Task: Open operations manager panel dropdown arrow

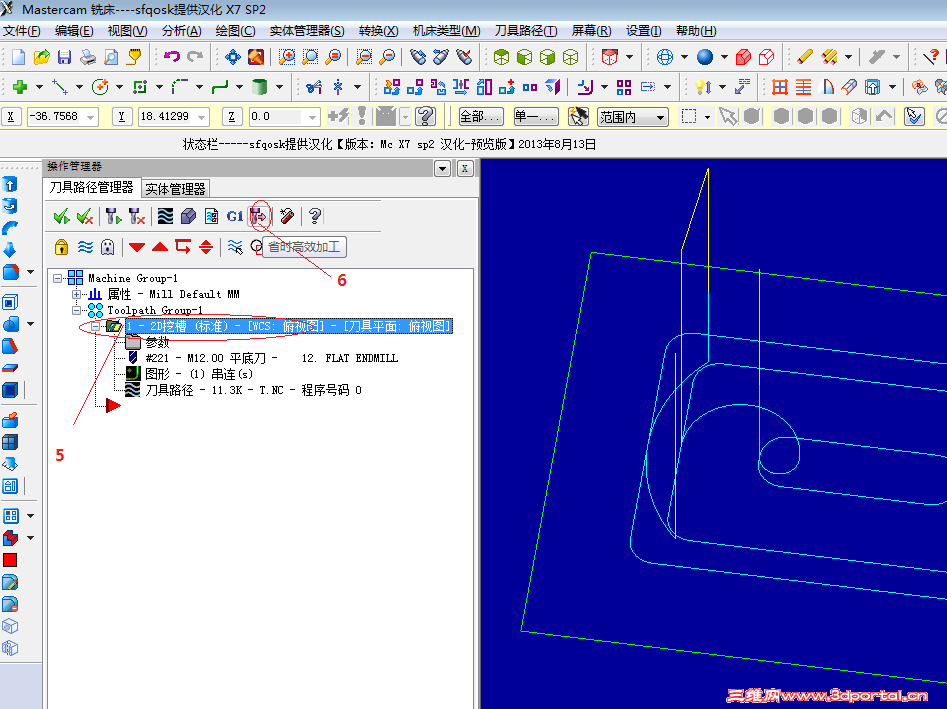Action: pos(442,168)
